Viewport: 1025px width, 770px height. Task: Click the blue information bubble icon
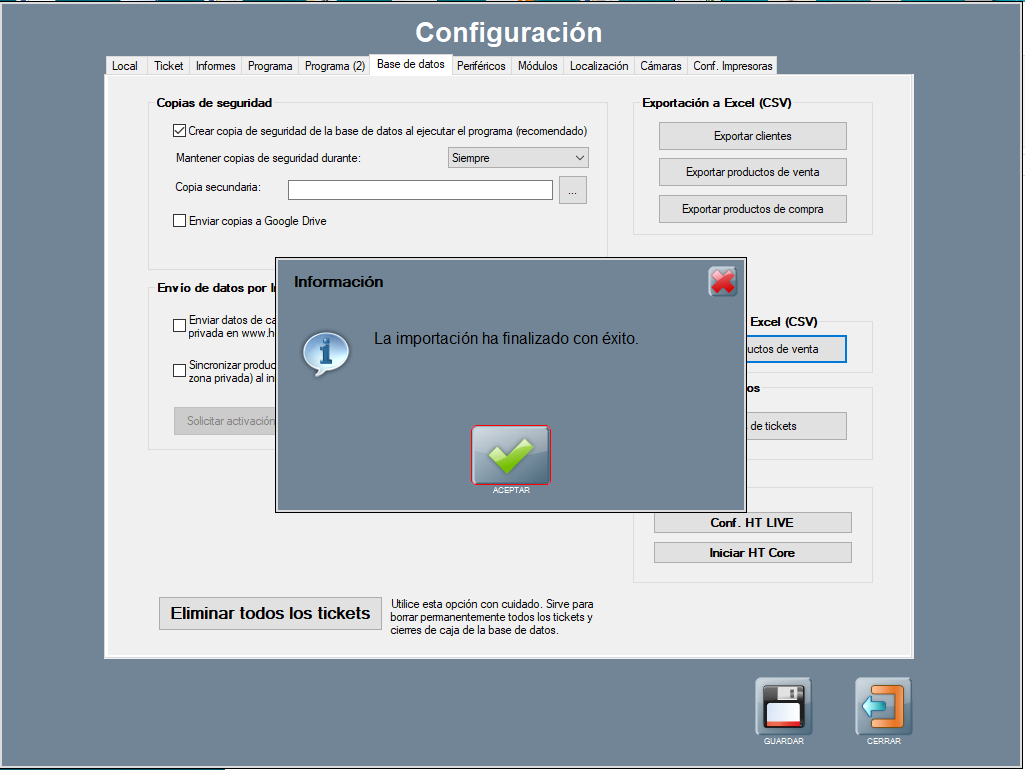326,353
